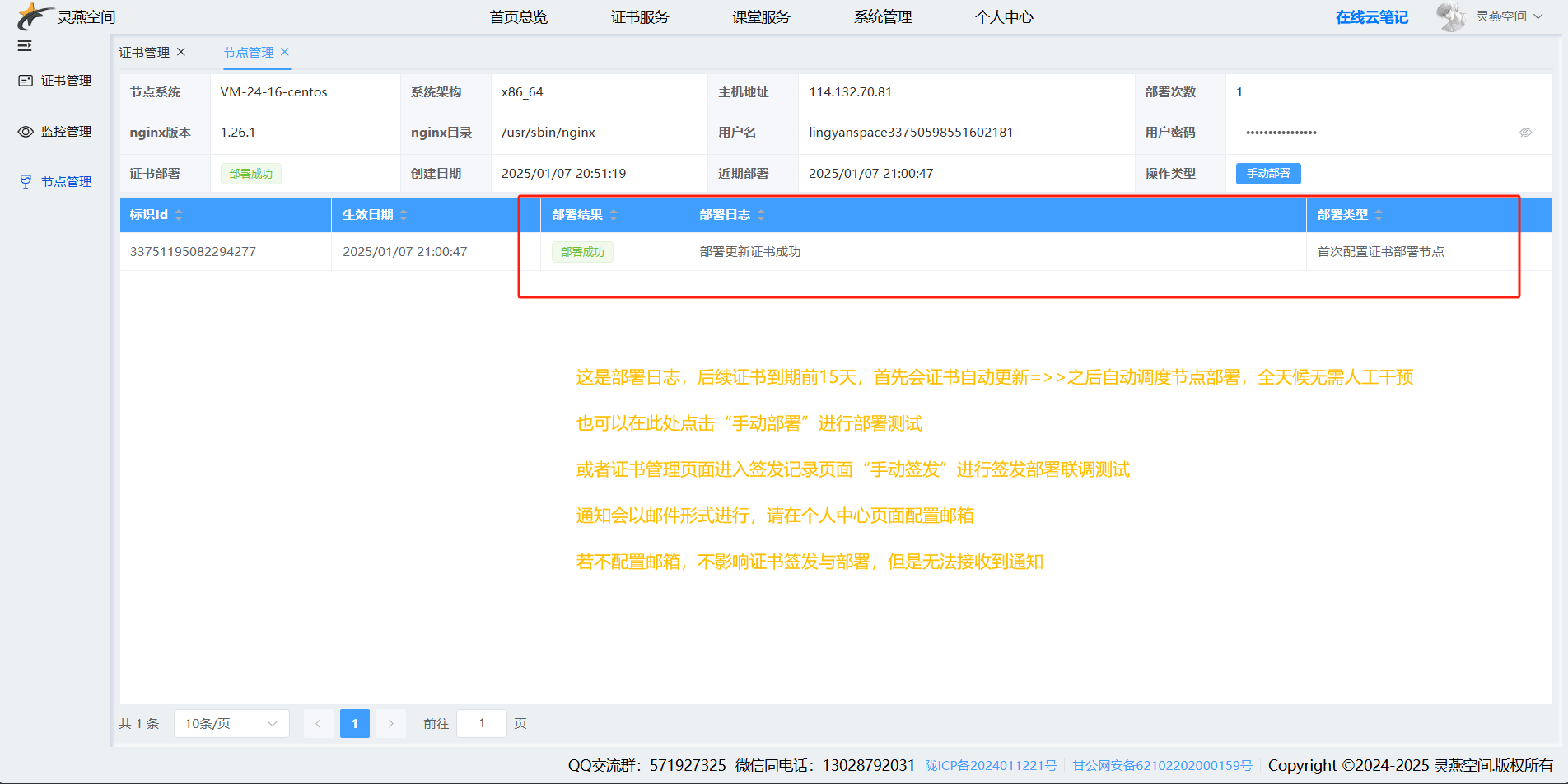Screen dimensions: 1568x784
Task: Select the 节点管理 sidebar icon
Action: click(x=26, y=181)
